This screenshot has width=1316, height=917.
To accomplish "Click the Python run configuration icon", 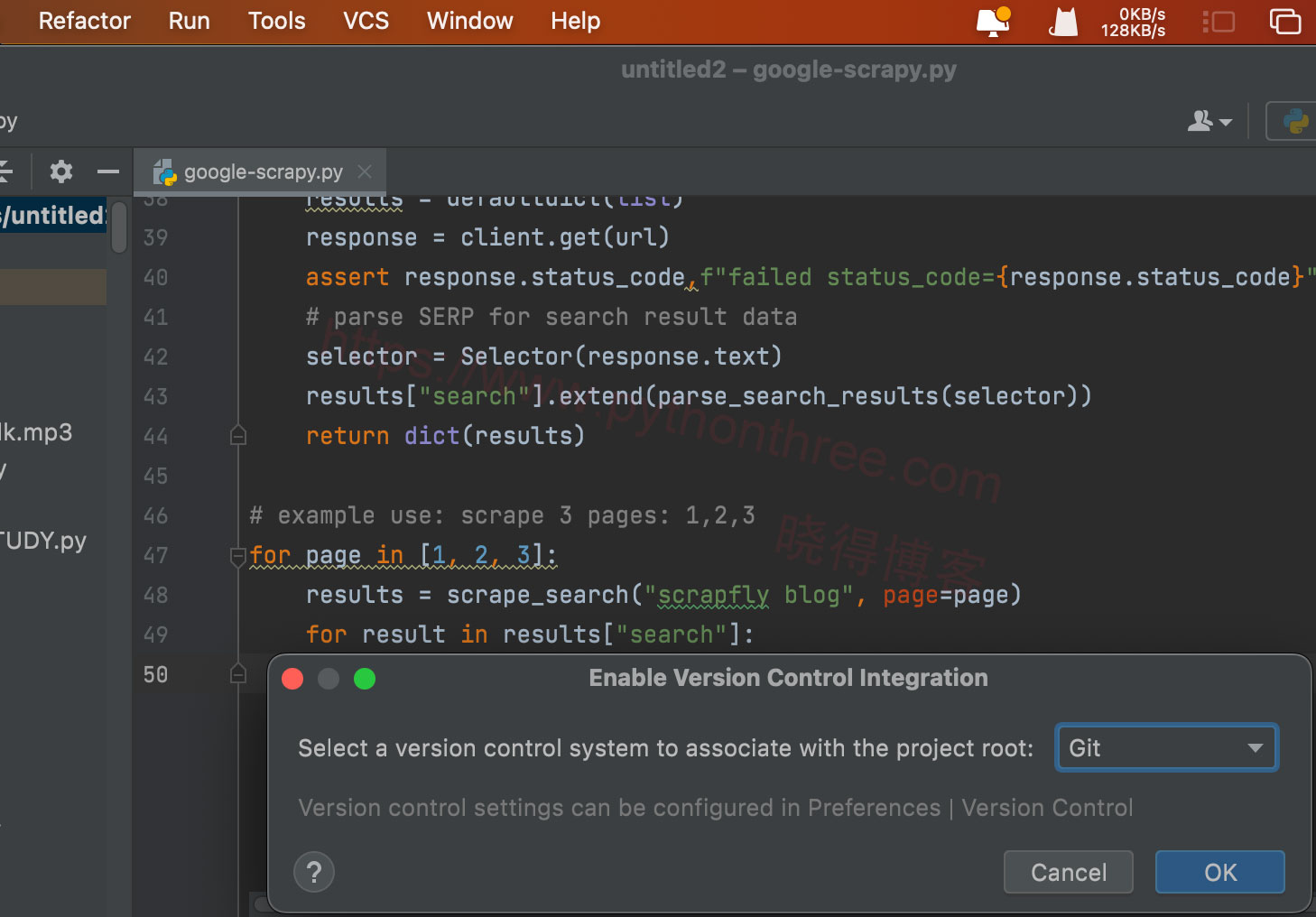I will pos(1296,121).
